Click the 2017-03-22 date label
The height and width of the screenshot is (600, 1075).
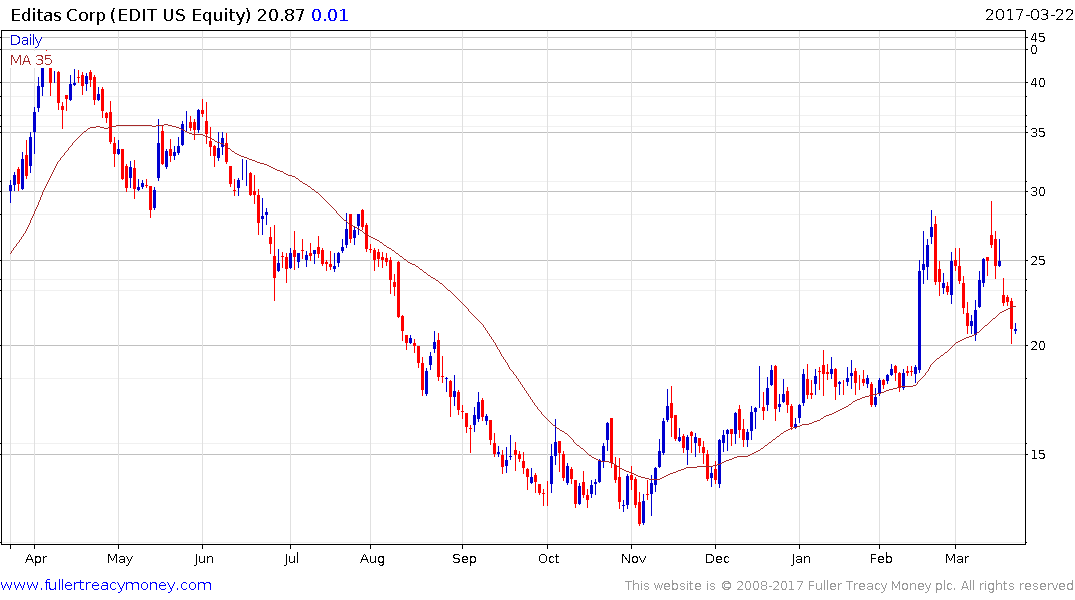pos(1027,13)
